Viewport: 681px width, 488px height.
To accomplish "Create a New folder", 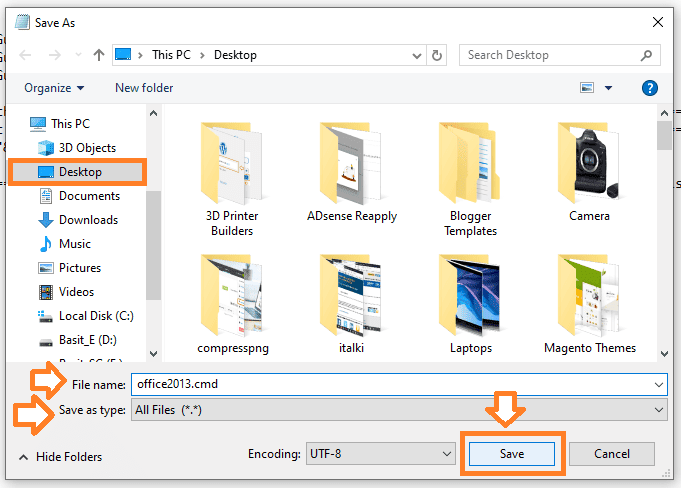I will 144,88.
